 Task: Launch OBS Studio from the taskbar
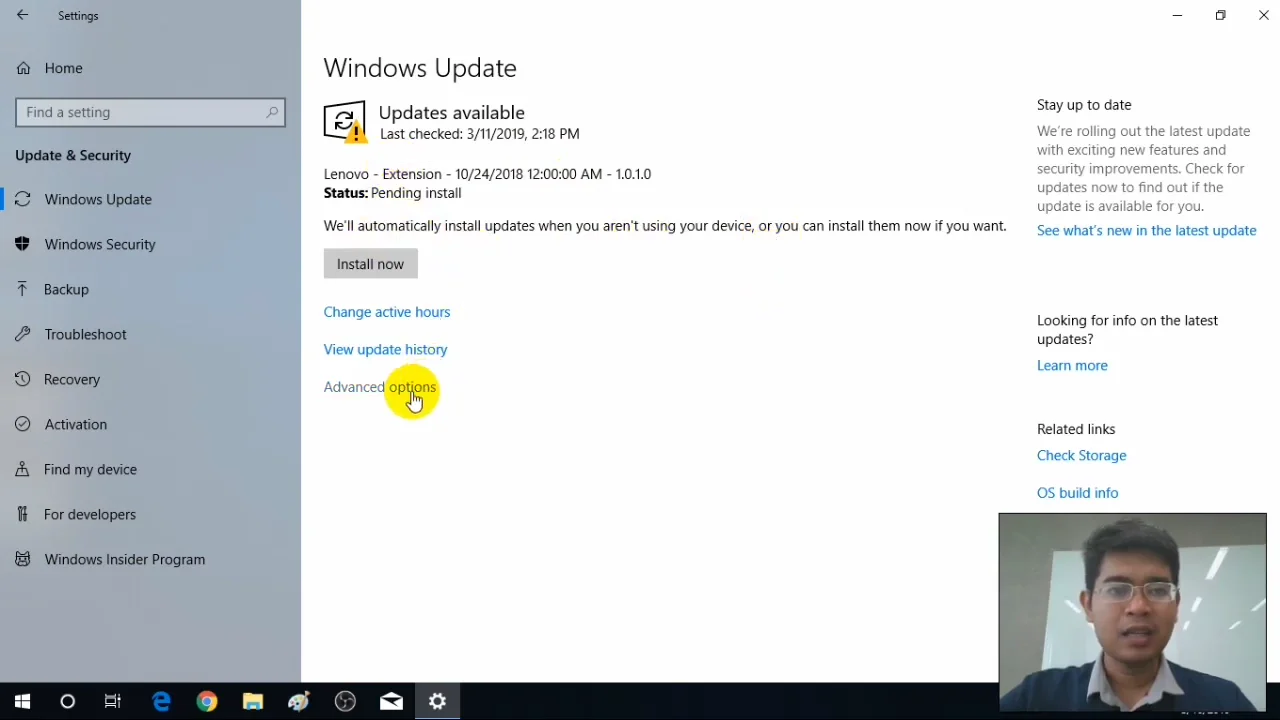coord(344,701)
